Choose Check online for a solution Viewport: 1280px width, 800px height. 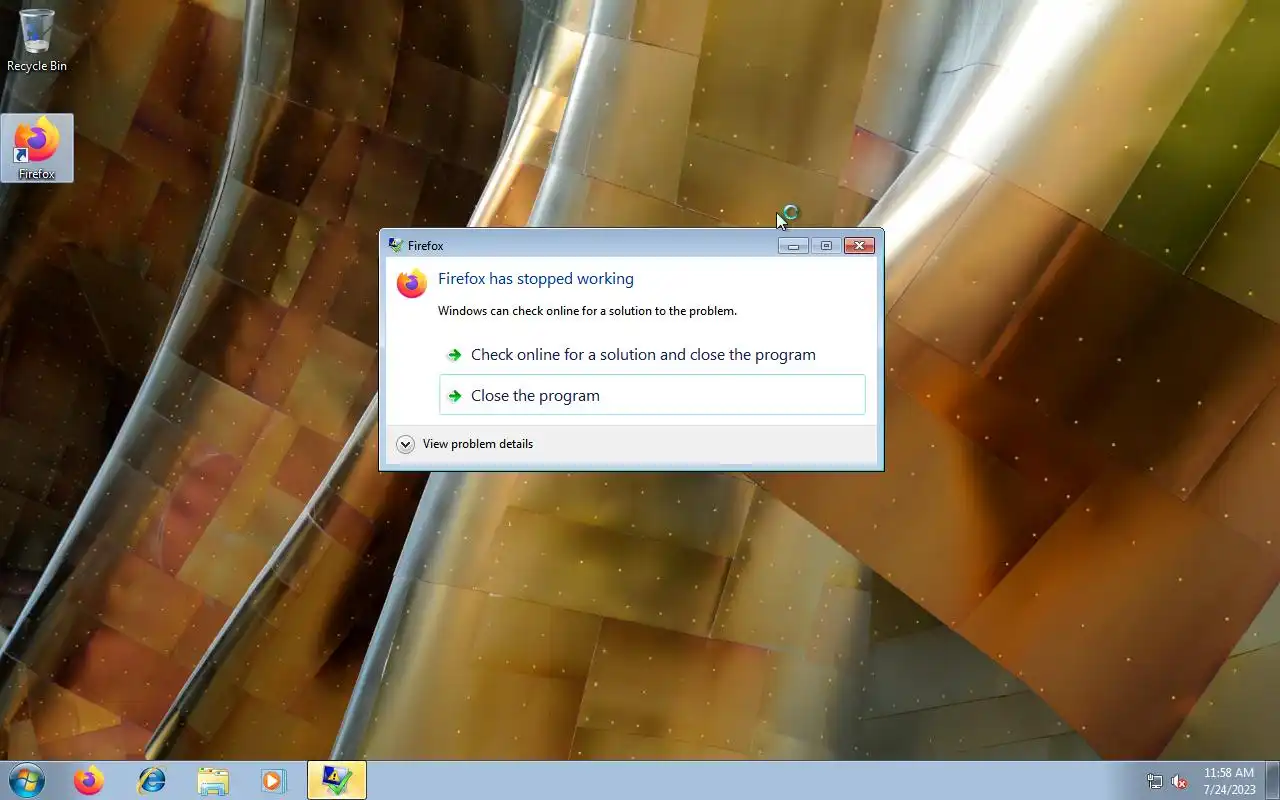652,355
